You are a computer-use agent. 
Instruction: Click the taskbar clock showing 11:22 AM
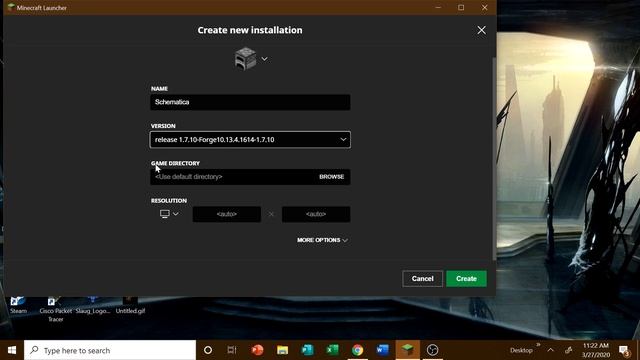tap(596, 350)
